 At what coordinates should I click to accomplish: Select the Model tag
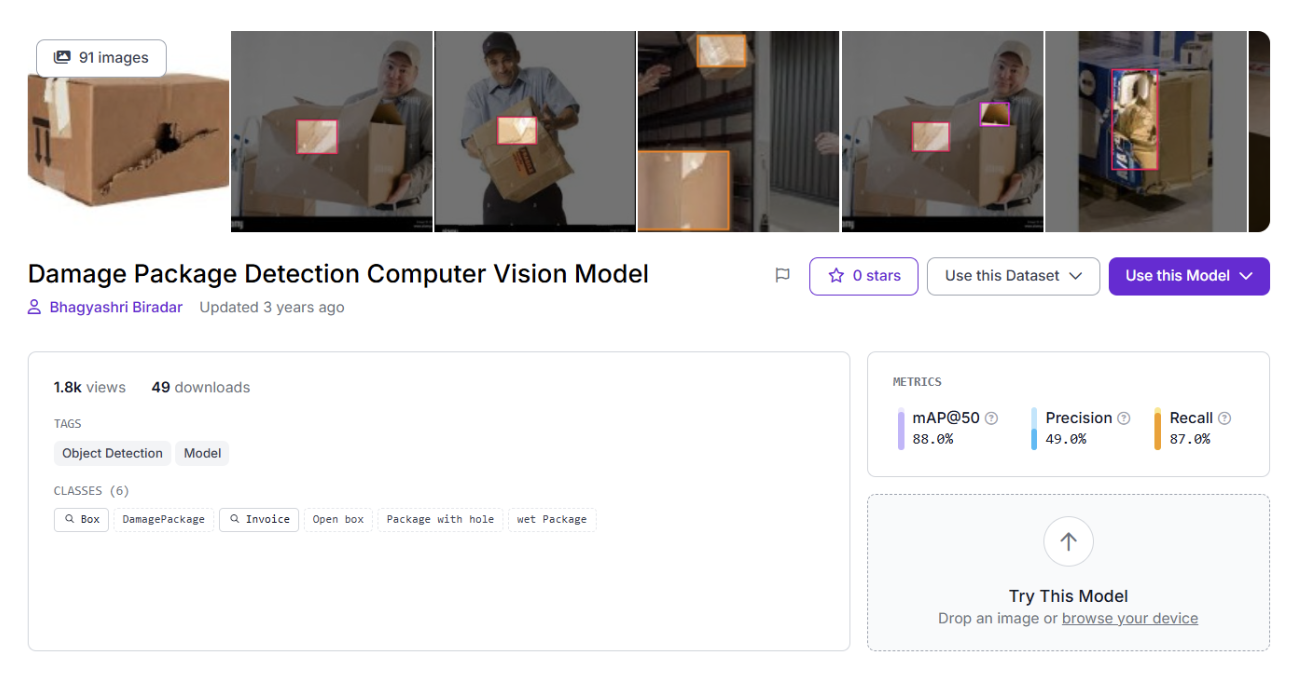tap(202, 453)
